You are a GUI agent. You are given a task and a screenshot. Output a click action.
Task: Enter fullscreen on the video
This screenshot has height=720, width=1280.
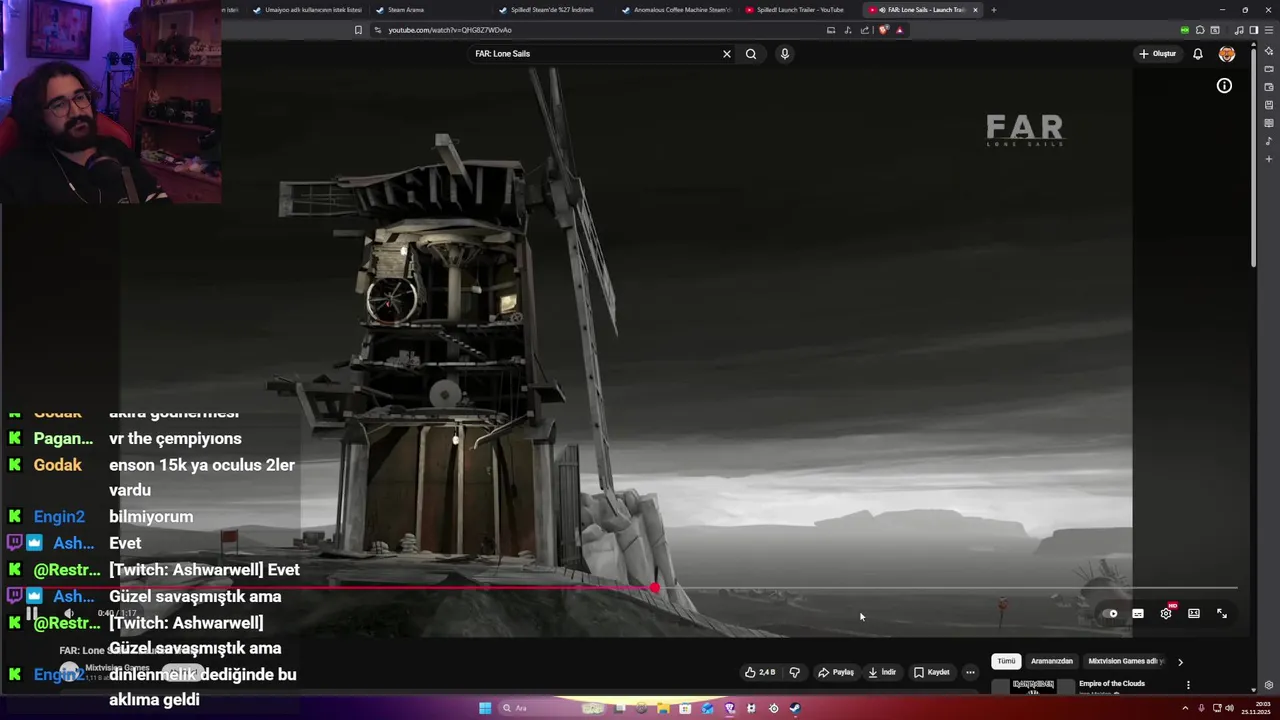pos(1222,613)
